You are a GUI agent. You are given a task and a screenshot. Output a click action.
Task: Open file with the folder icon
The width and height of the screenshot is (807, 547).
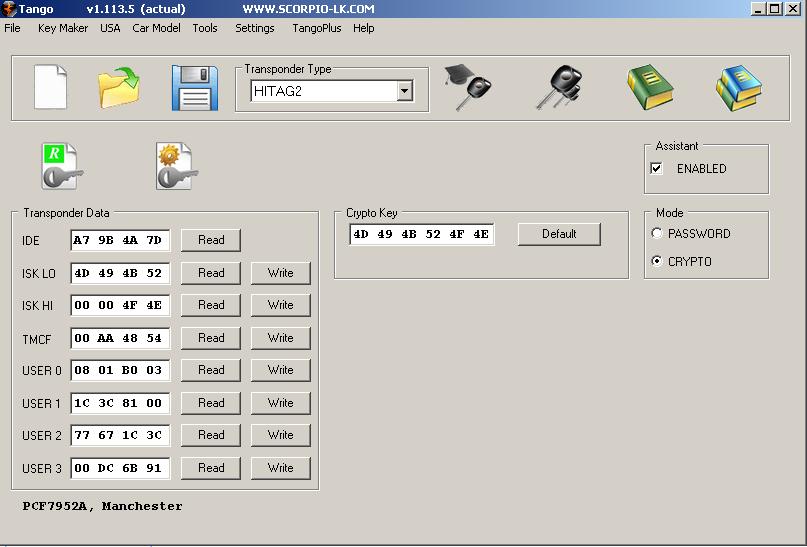point(119,87)
